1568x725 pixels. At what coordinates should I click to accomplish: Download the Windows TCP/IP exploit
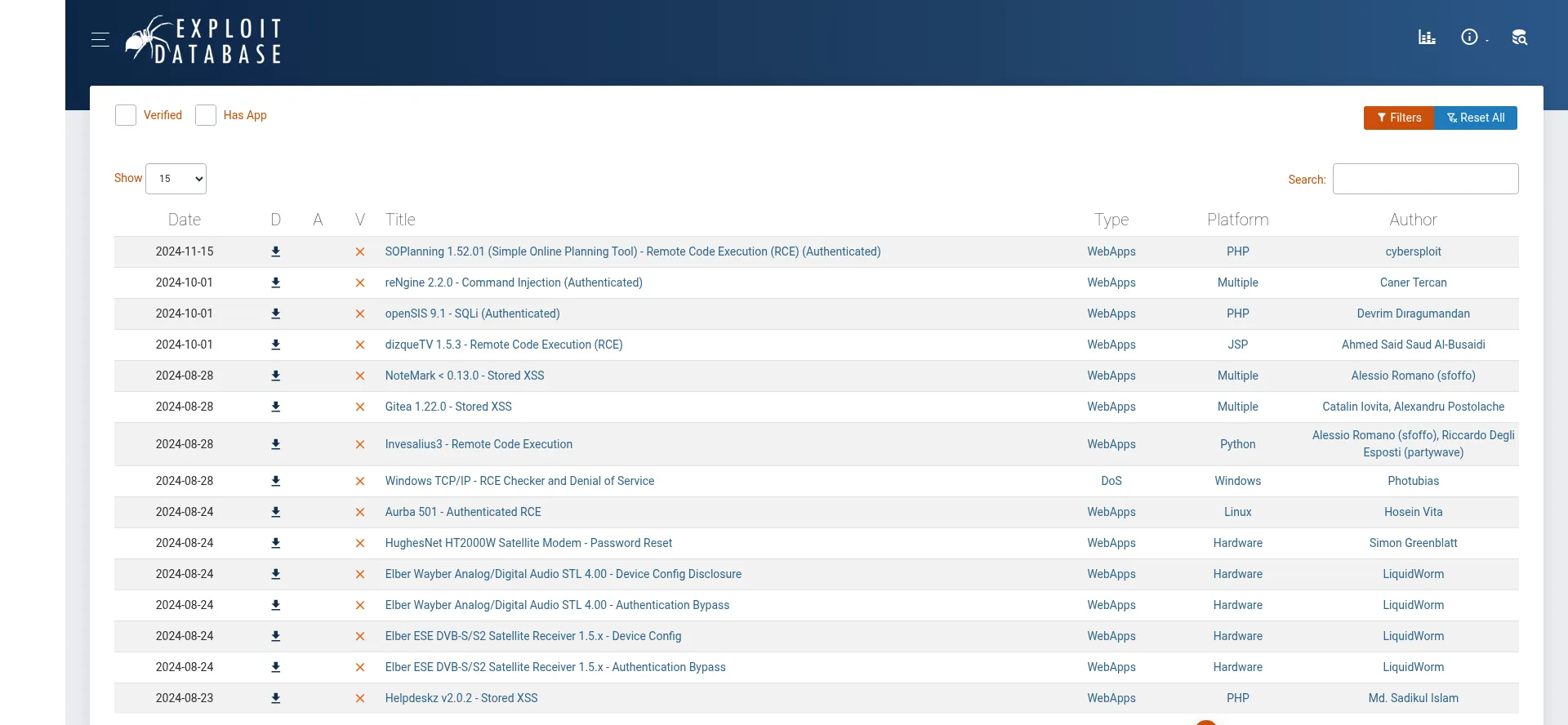[x=276, y=482]
